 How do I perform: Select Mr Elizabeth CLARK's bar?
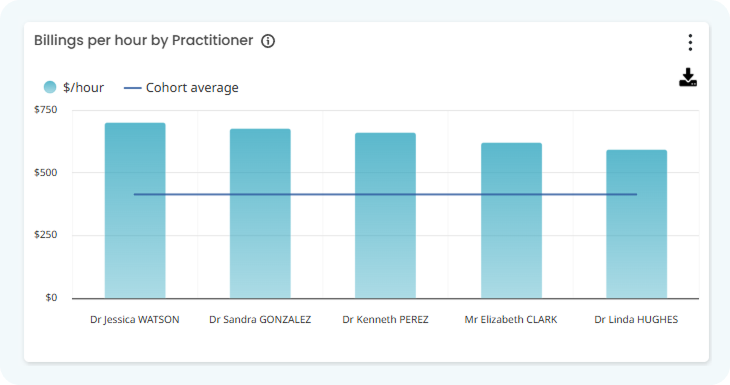point(511,221)
